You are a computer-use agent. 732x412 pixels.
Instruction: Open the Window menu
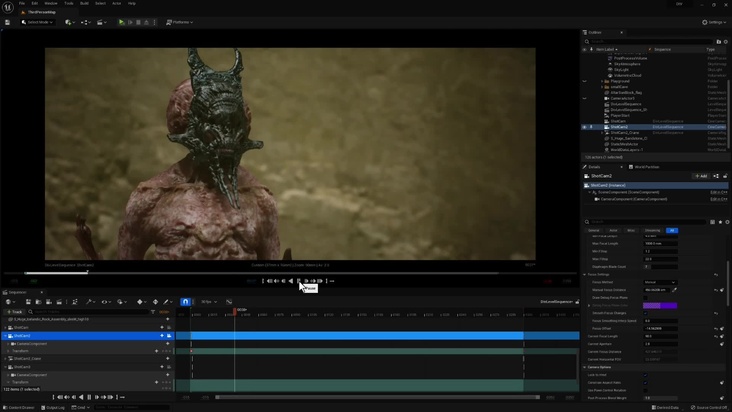click(50, 3)
